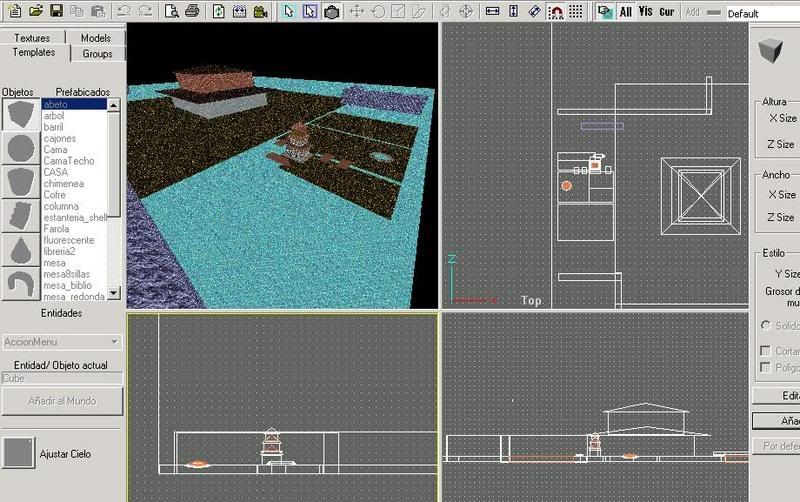The height and width of the screenshot is (502, 800).
Task: Click the video camera toolbar icon
Action: pyautogui.click(x=260, y=12)
